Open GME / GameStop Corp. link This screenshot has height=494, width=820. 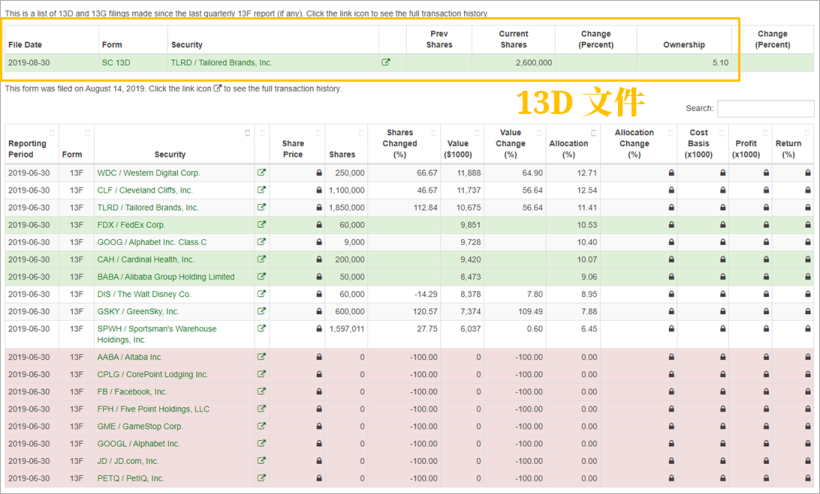coord(140,426)
